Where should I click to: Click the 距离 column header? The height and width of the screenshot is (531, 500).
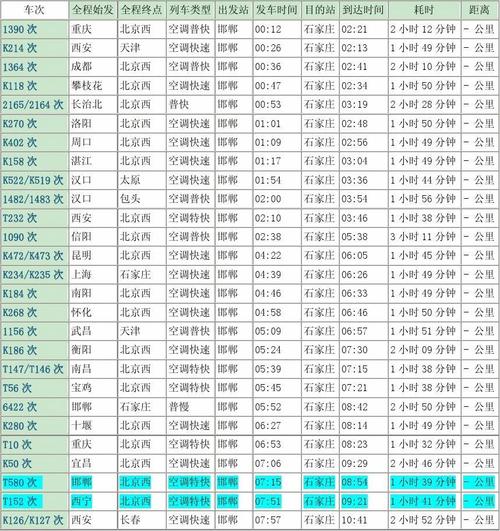tap(480, 10)
